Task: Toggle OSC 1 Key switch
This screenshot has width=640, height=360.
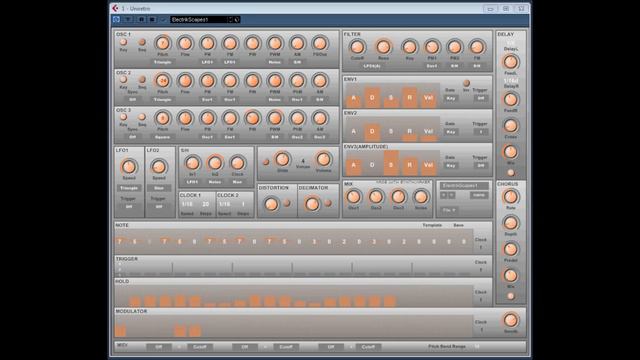Action: [x=123, y=42]
